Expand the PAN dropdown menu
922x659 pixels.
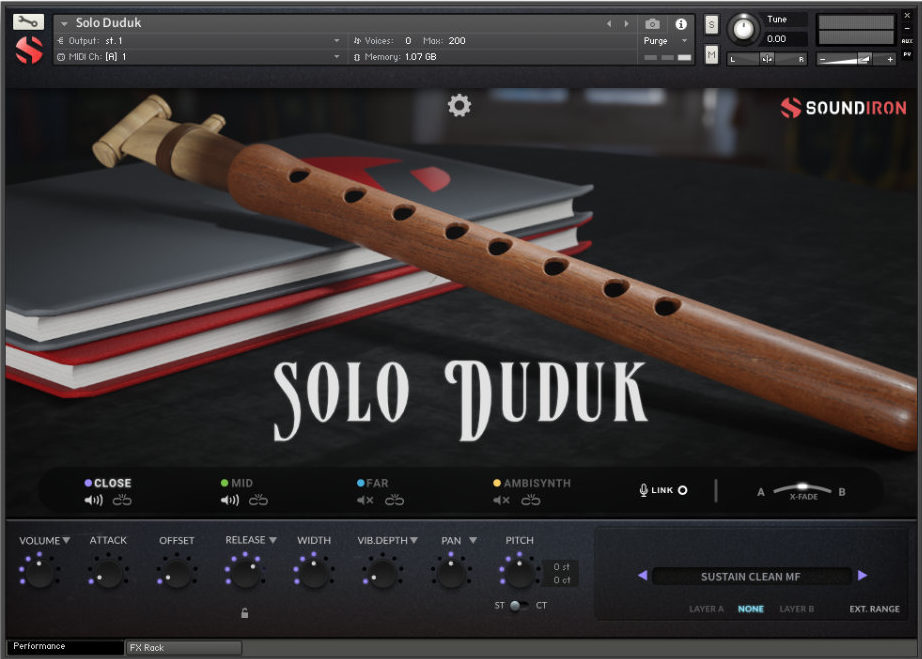[x=474, y=539]
